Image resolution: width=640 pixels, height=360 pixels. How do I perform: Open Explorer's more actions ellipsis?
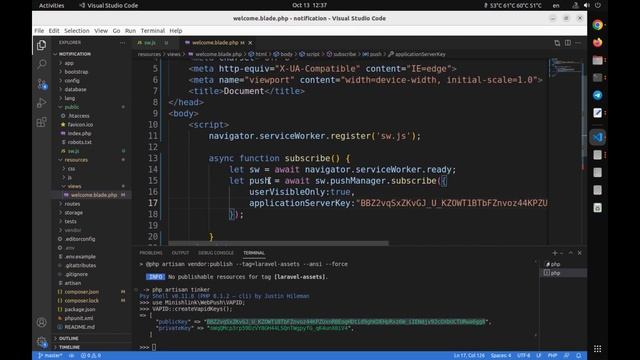[122, 42]
